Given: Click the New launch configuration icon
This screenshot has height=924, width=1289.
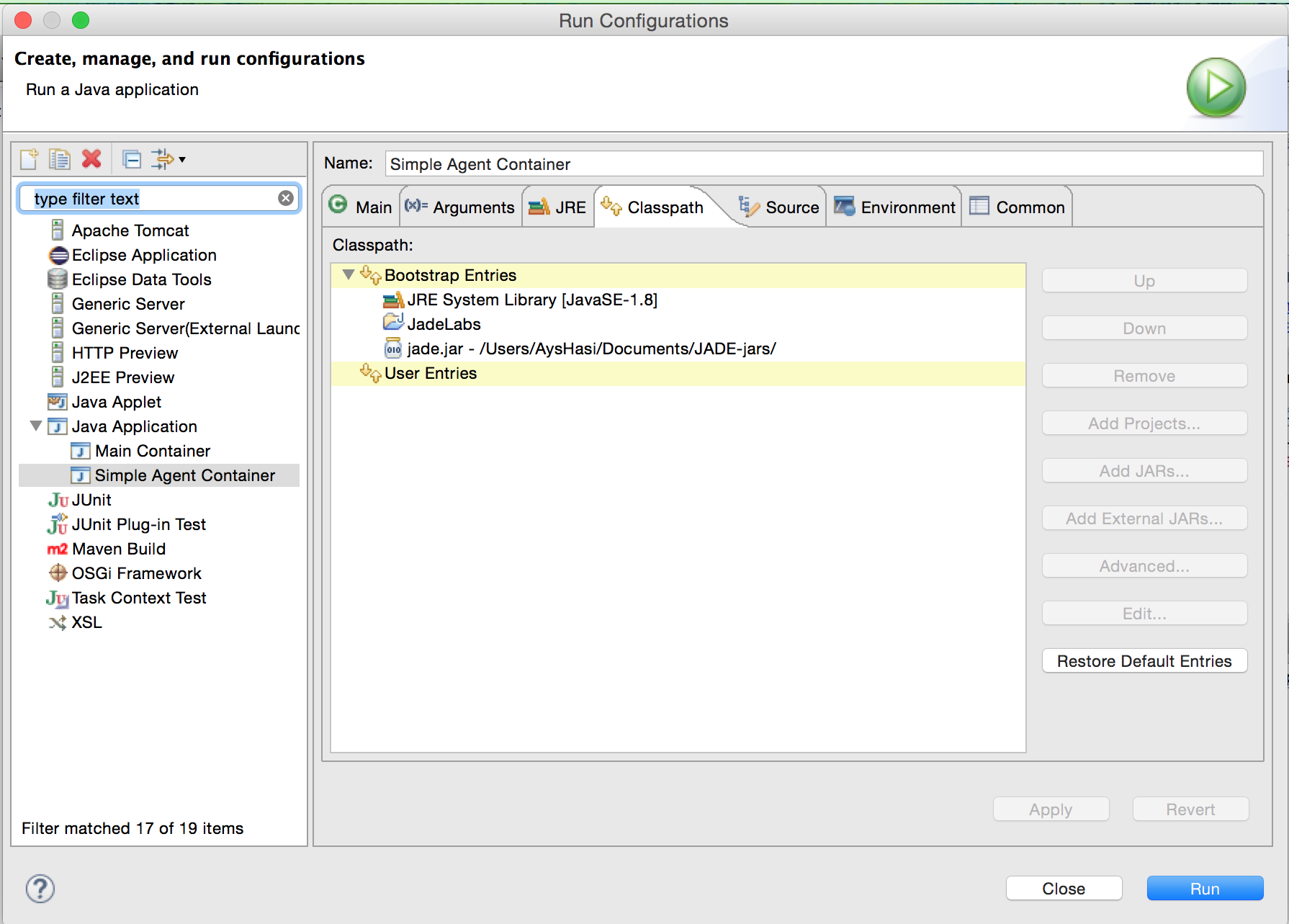Looking at the screenshot, I should (29, 159).
